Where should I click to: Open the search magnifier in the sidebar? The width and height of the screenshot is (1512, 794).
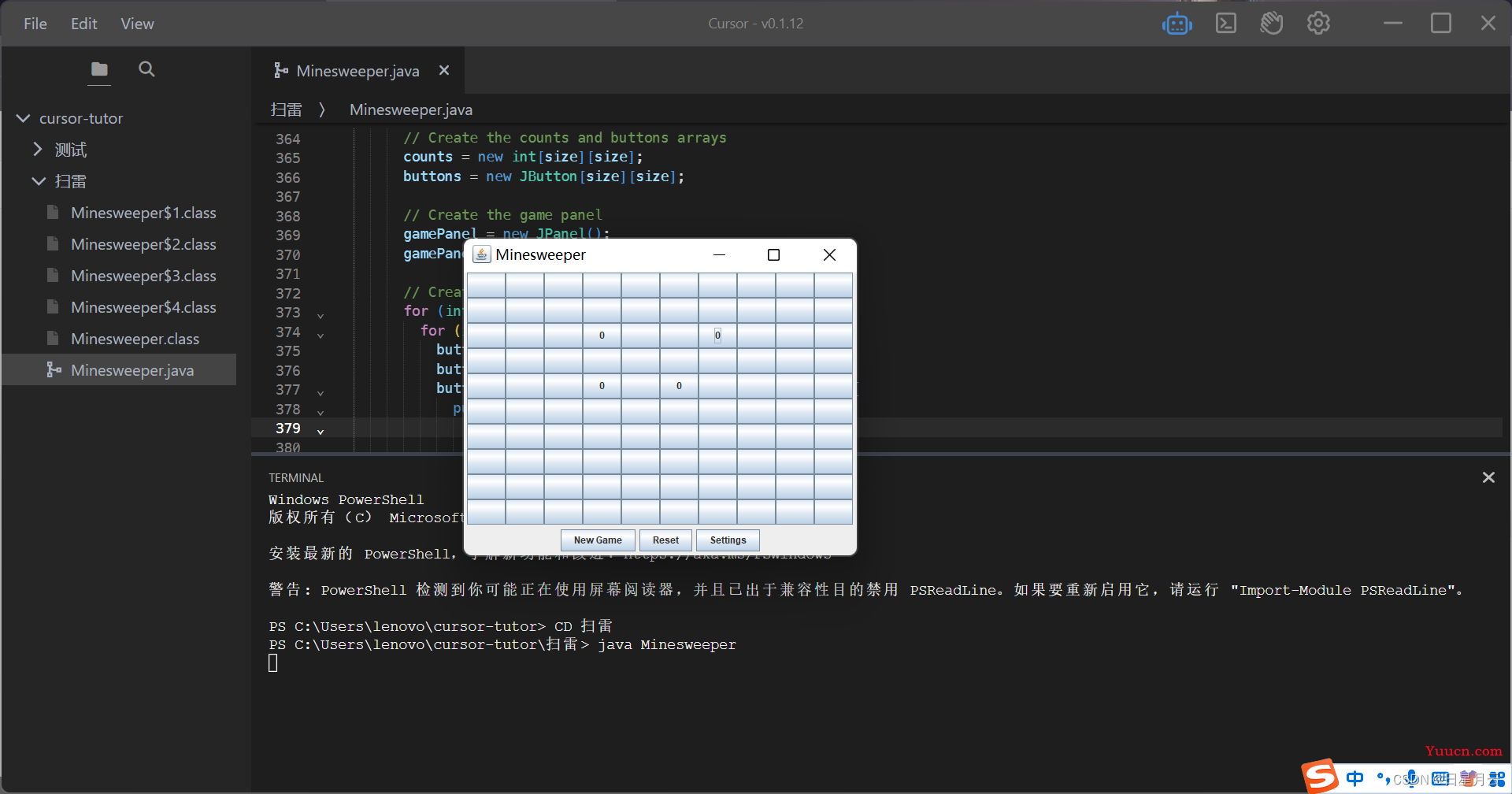click(146, 69)
